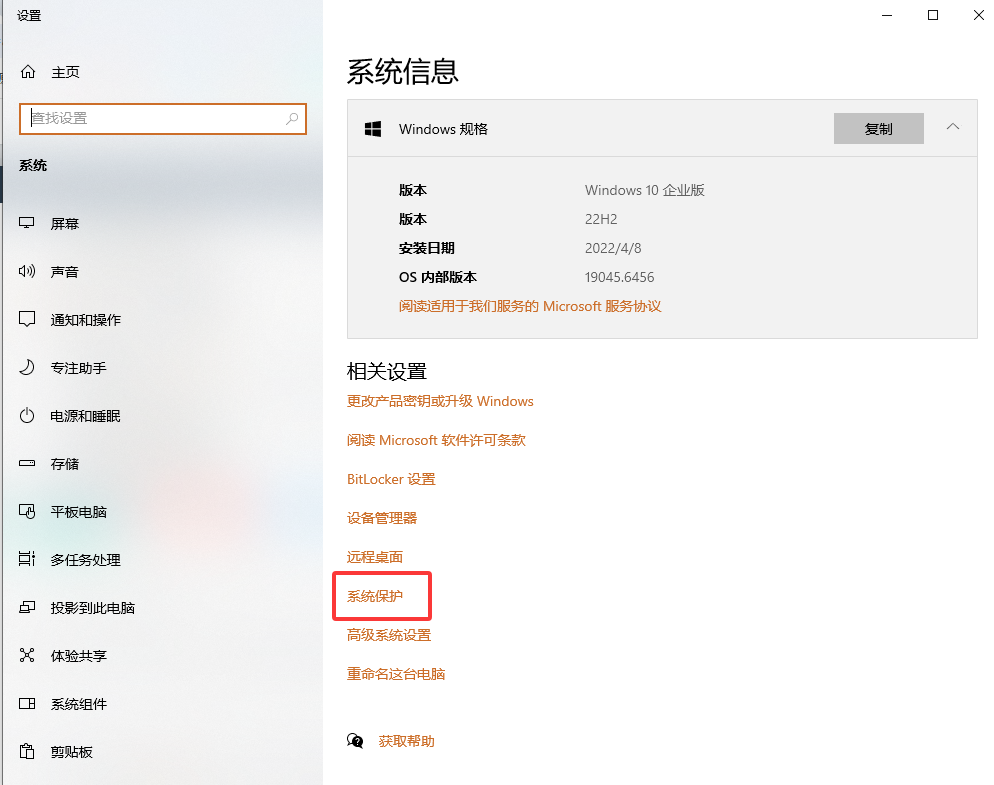Click the 屏幕 display icon

tap(27, 223)
